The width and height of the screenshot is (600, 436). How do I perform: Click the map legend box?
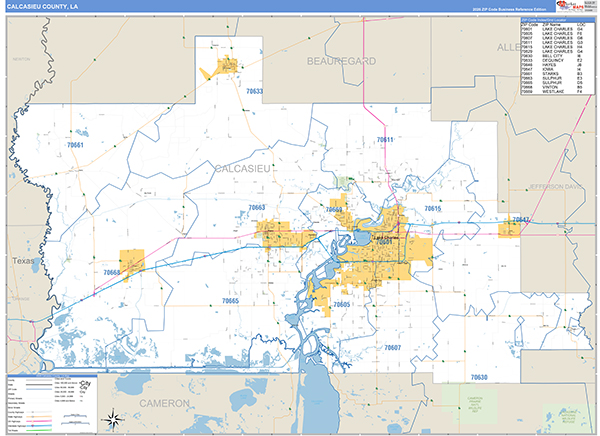52,404
